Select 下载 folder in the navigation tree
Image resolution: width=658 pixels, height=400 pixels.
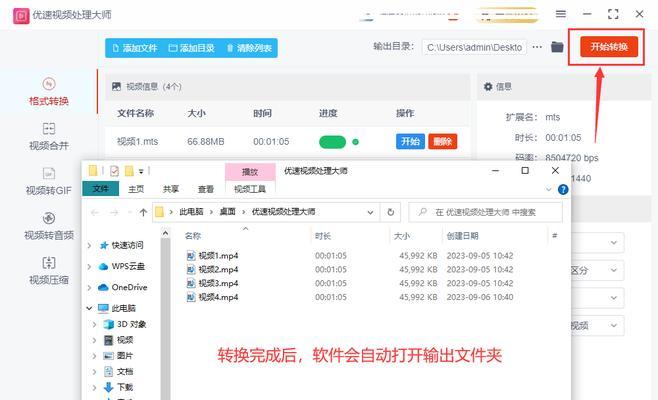tap(119, 387)
